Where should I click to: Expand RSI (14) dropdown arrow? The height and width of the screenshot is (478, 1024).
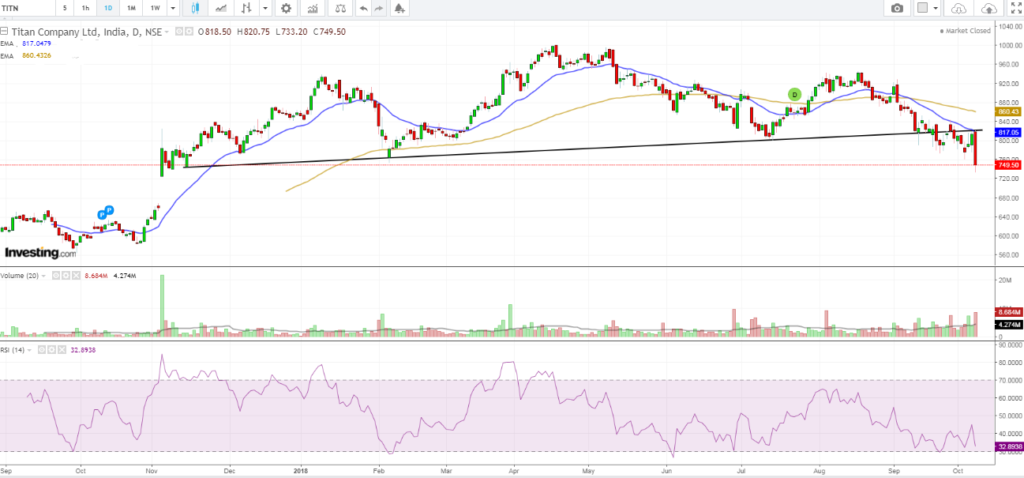[30, 351]
